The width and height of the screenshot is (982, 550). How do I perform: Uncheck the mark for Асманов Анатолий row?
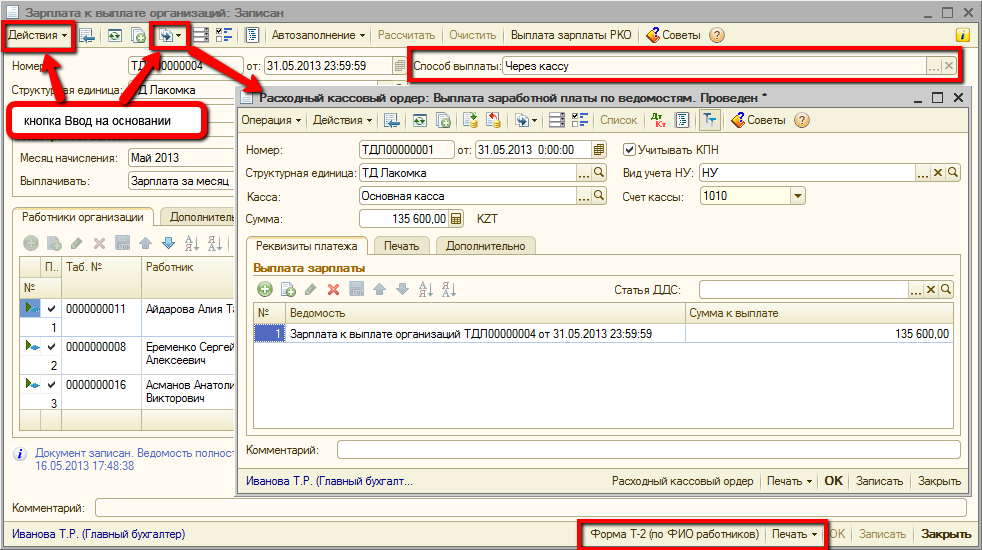click(x=51, y=385)
